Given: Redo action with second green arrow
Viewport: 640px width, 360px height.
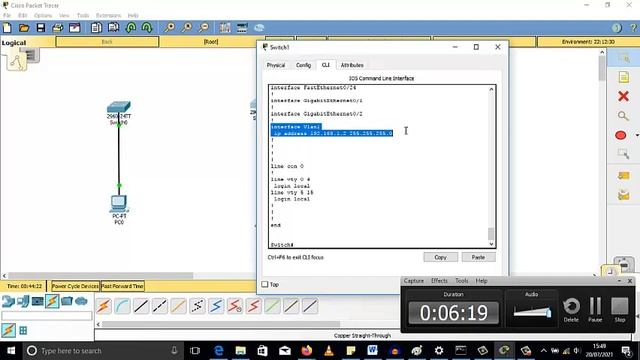Looking at the screenshot, I should [147, 28].
